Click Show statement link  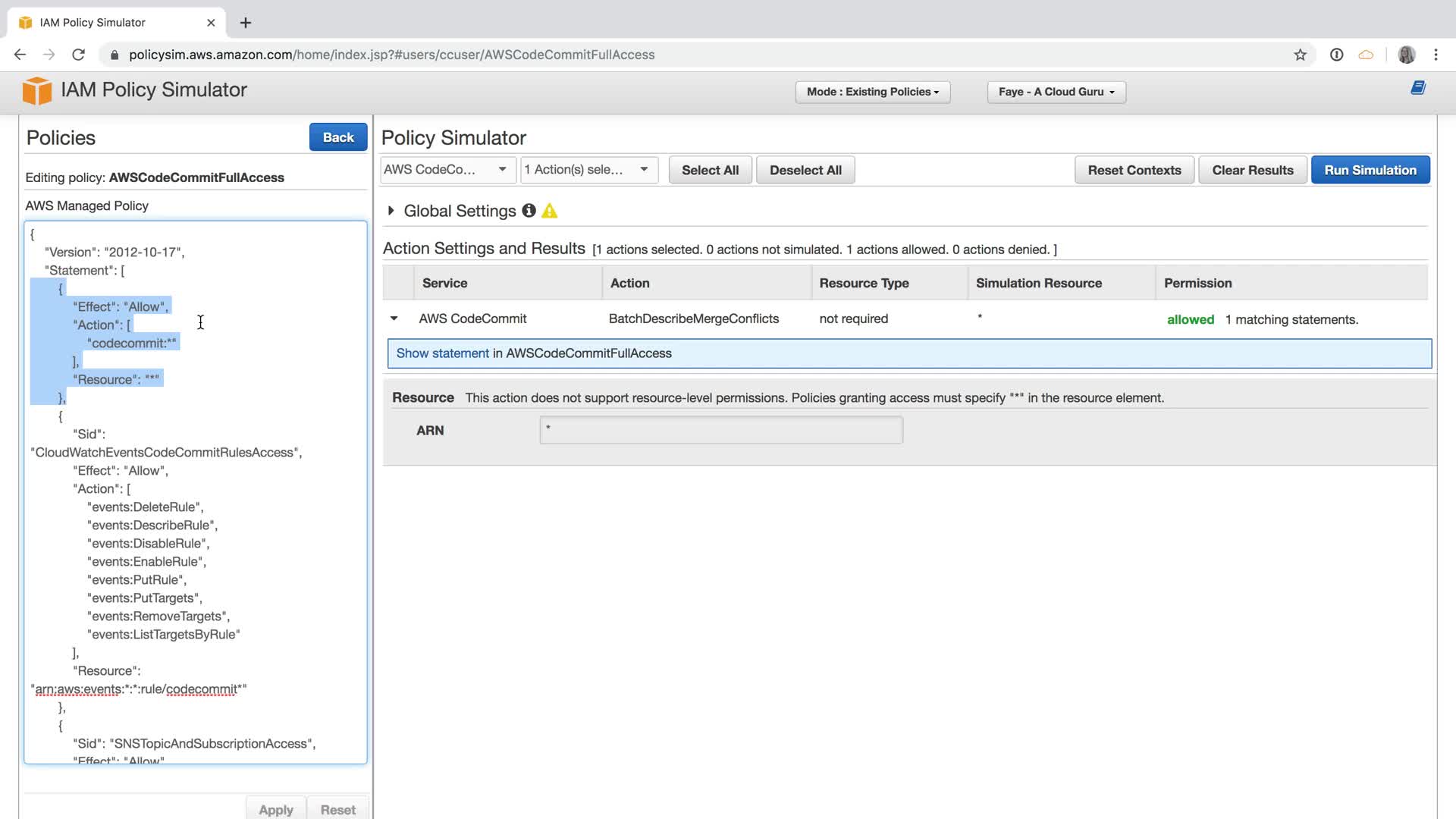[442, 353]
